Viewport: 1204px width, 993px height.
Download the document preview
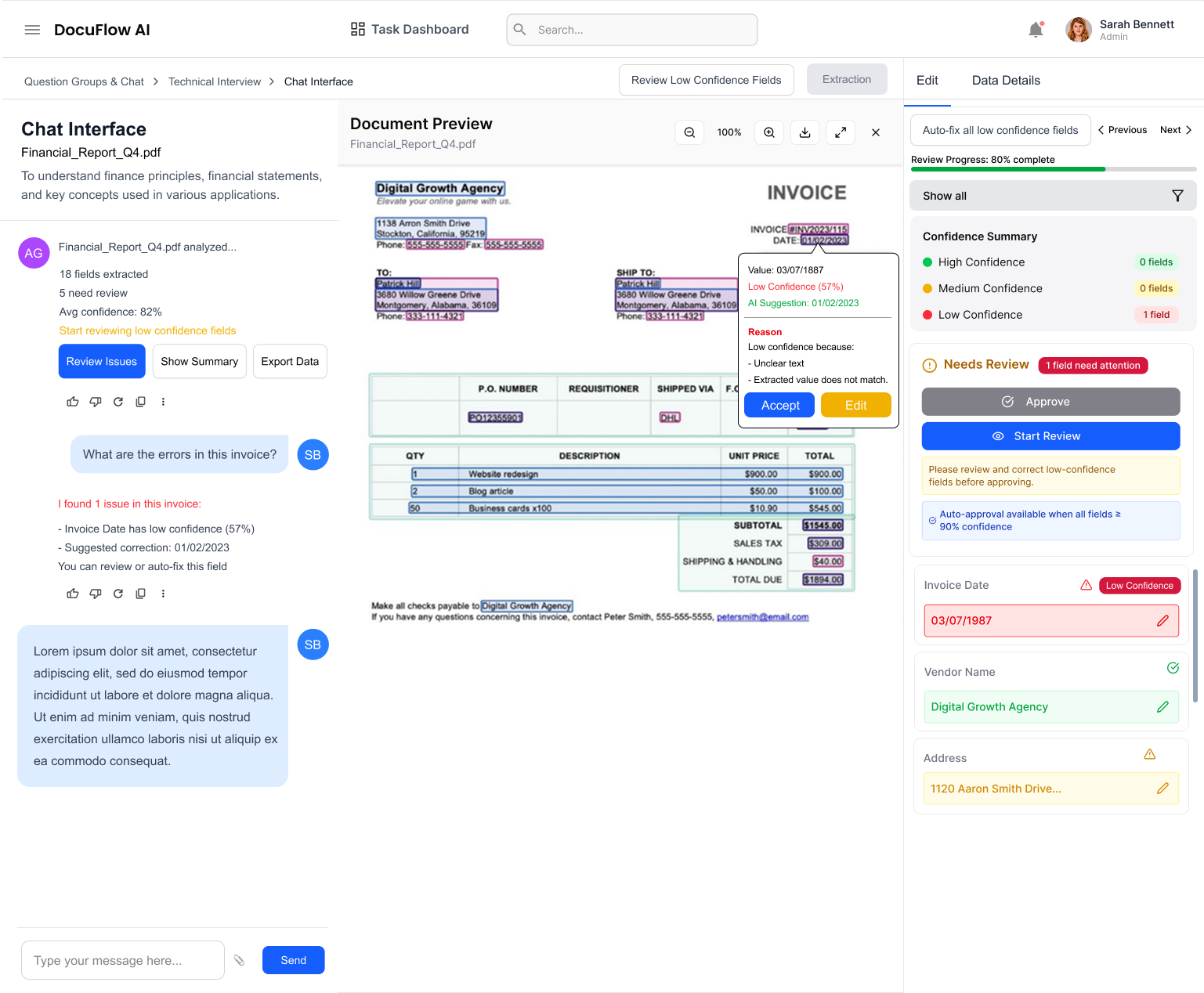click(x=804, y=133)
